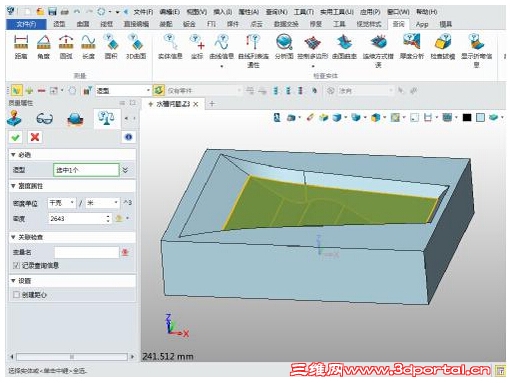Click the light blue color swatch in view toolbar
The image size is (510, 383).
480,117
